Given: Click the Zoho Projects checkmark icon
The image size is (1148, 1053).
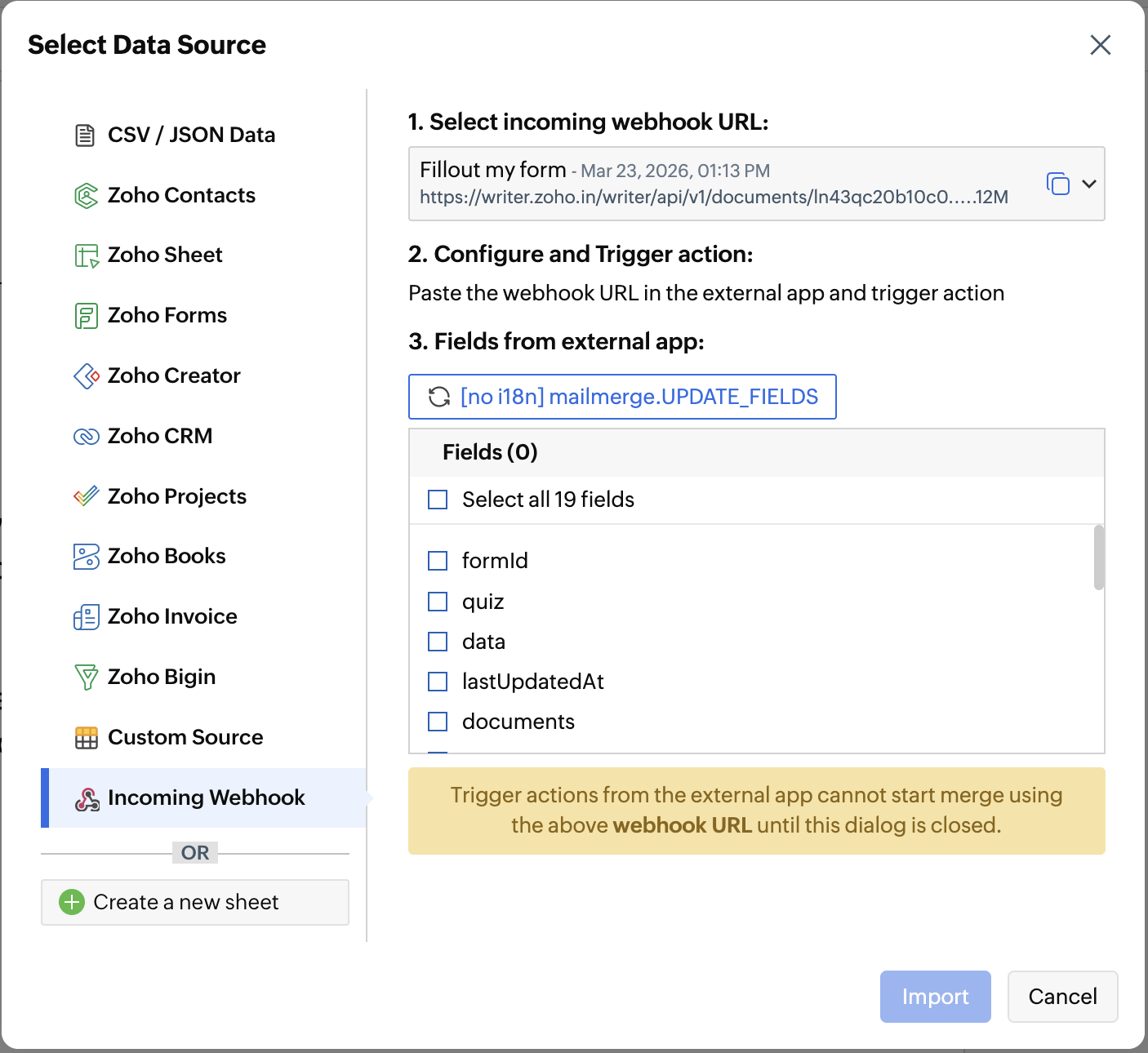Looking at the screenshot, I should point(86,496).
